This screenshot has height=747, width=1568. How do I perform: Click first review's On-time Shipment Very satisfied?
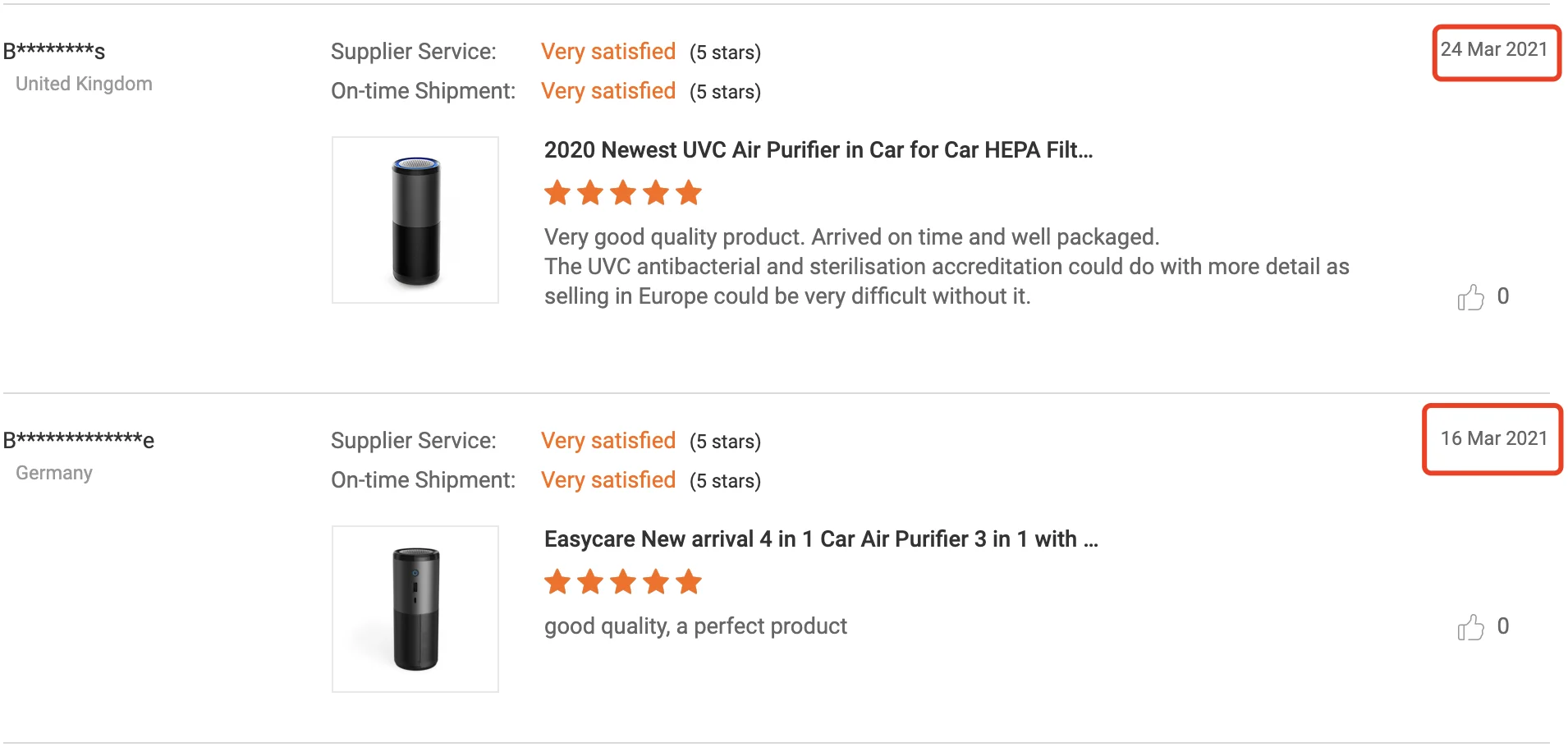607,91
